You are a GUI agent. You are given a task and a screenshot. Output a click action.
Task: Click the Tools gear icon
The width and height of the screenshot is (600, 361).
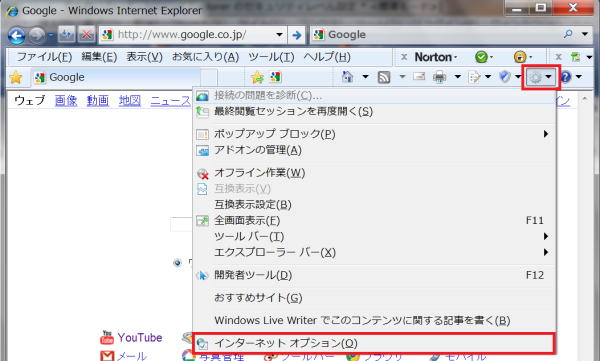[535, 78]
